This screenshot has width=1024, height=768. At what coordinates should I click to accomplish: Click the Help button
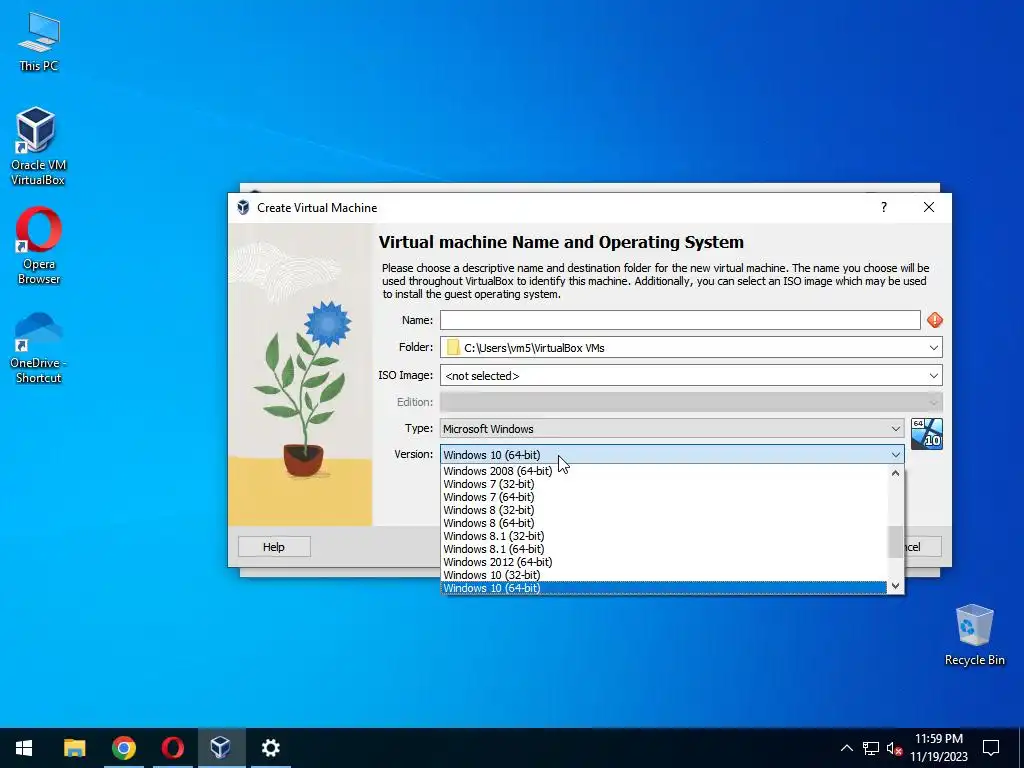pyautogui.click(x=274, y=547)
